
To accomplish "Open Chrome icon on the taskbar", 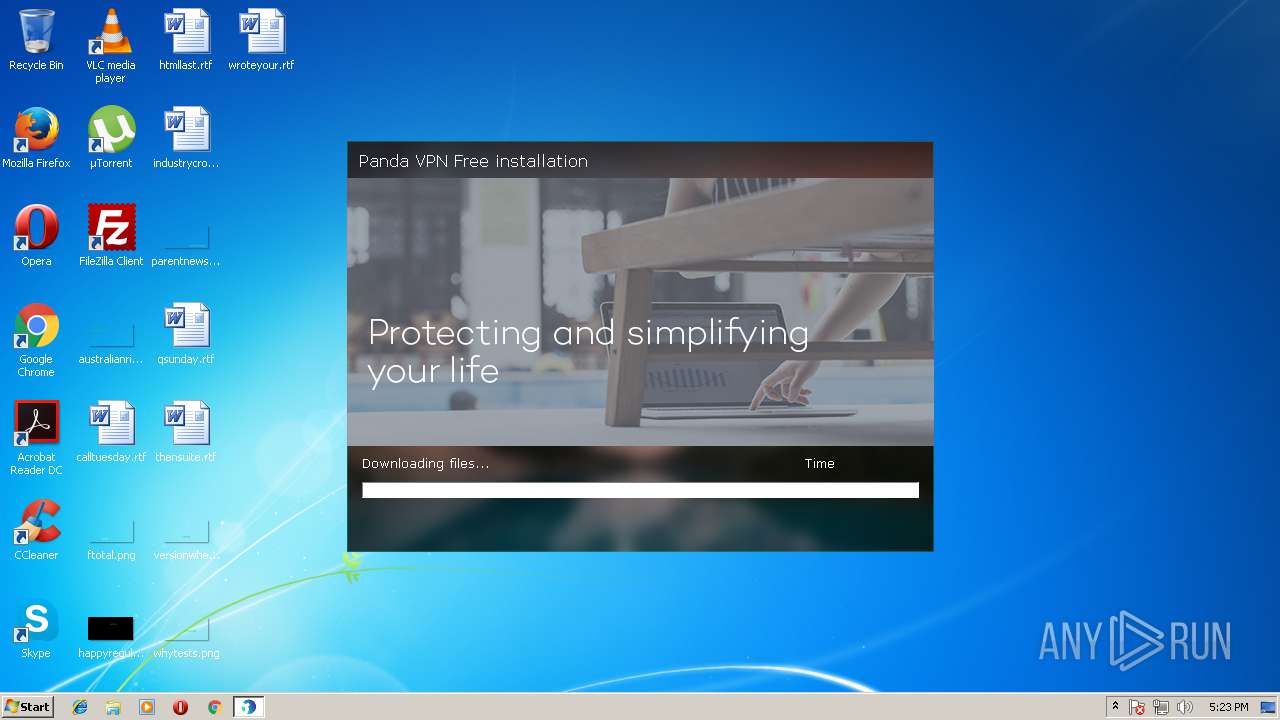I will pyautogui.click(x=214, y=707).
